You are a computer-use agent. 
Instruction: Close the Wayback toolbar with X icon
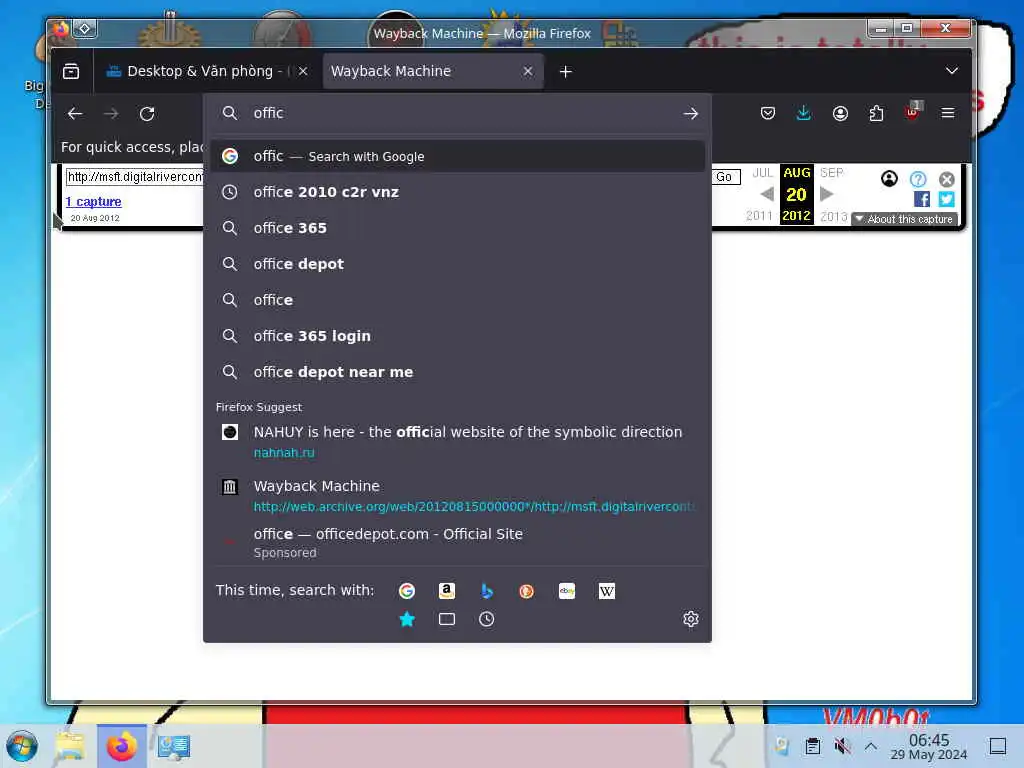(x=946, y=179)
